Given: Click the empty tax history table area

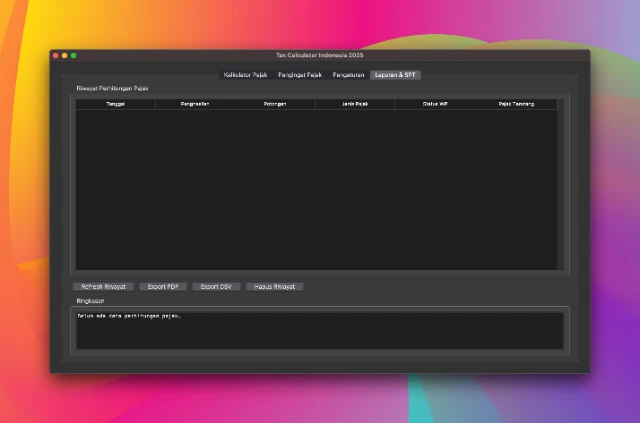Looking at the screenshot, I should (x=320, y=190).
